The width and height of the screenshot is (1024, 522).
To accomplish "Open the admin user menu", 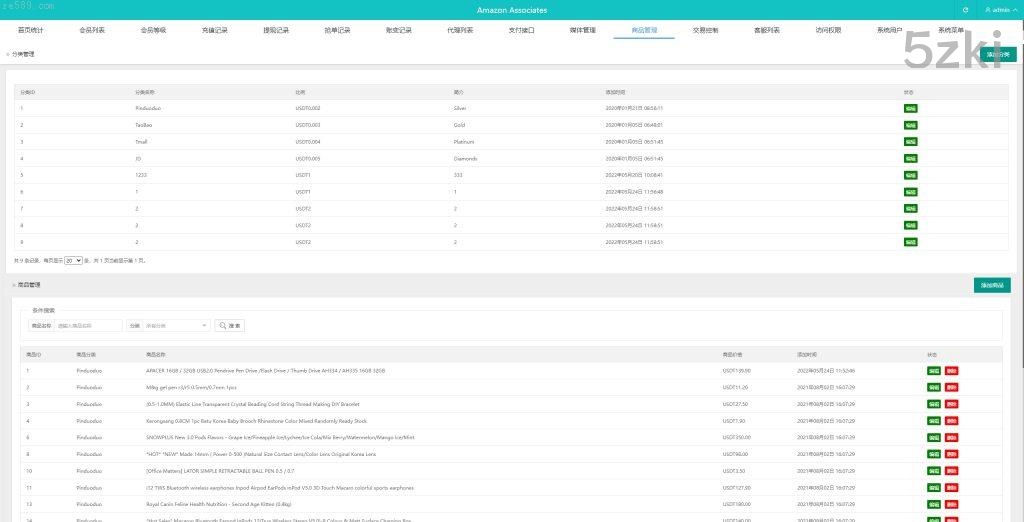I will pos(998,10).
